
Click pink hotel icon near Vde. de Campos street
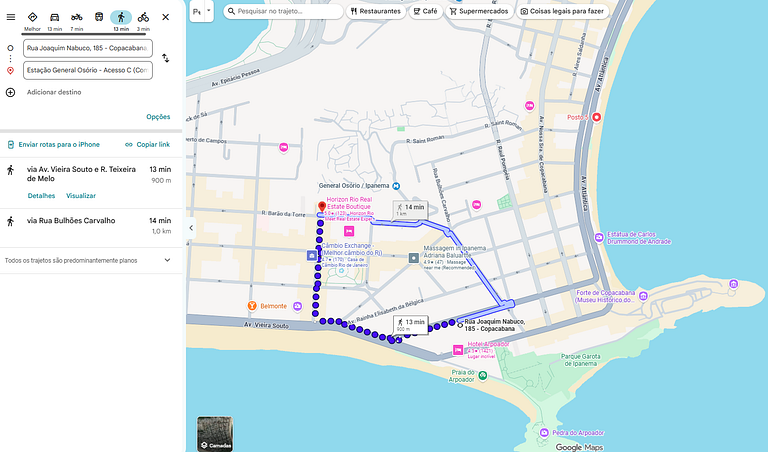pyautogui.click(x=283, y=147)
